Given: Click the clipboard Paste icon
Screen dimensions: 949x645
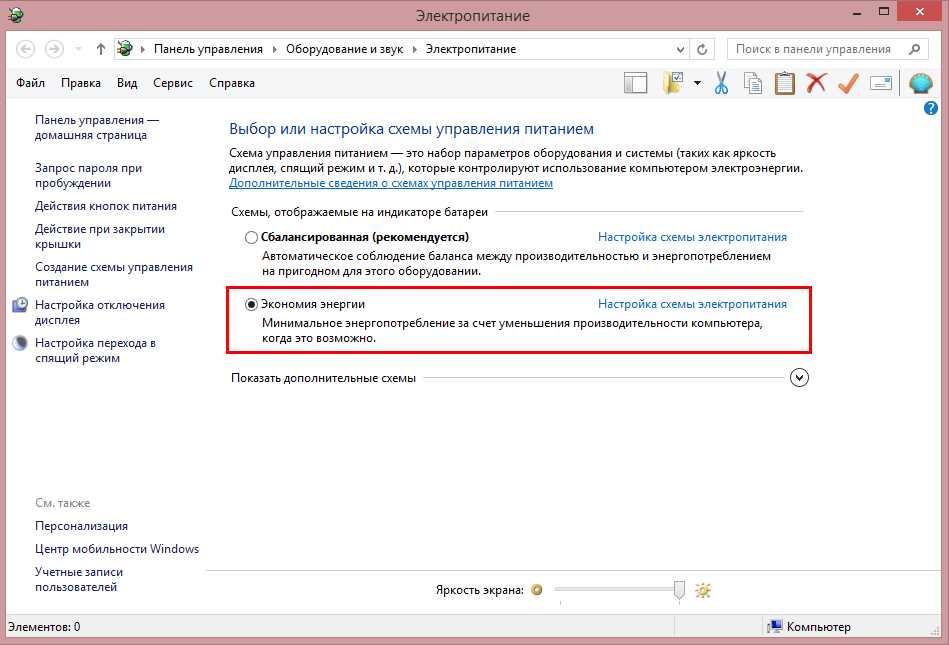Looking at the screenshot, I should click(x=784, y=83).
